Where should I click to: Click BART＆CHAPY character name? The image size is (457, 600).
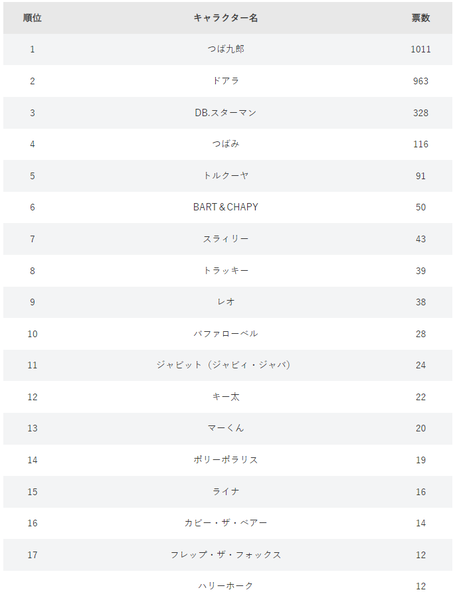[x=225, y=207]
